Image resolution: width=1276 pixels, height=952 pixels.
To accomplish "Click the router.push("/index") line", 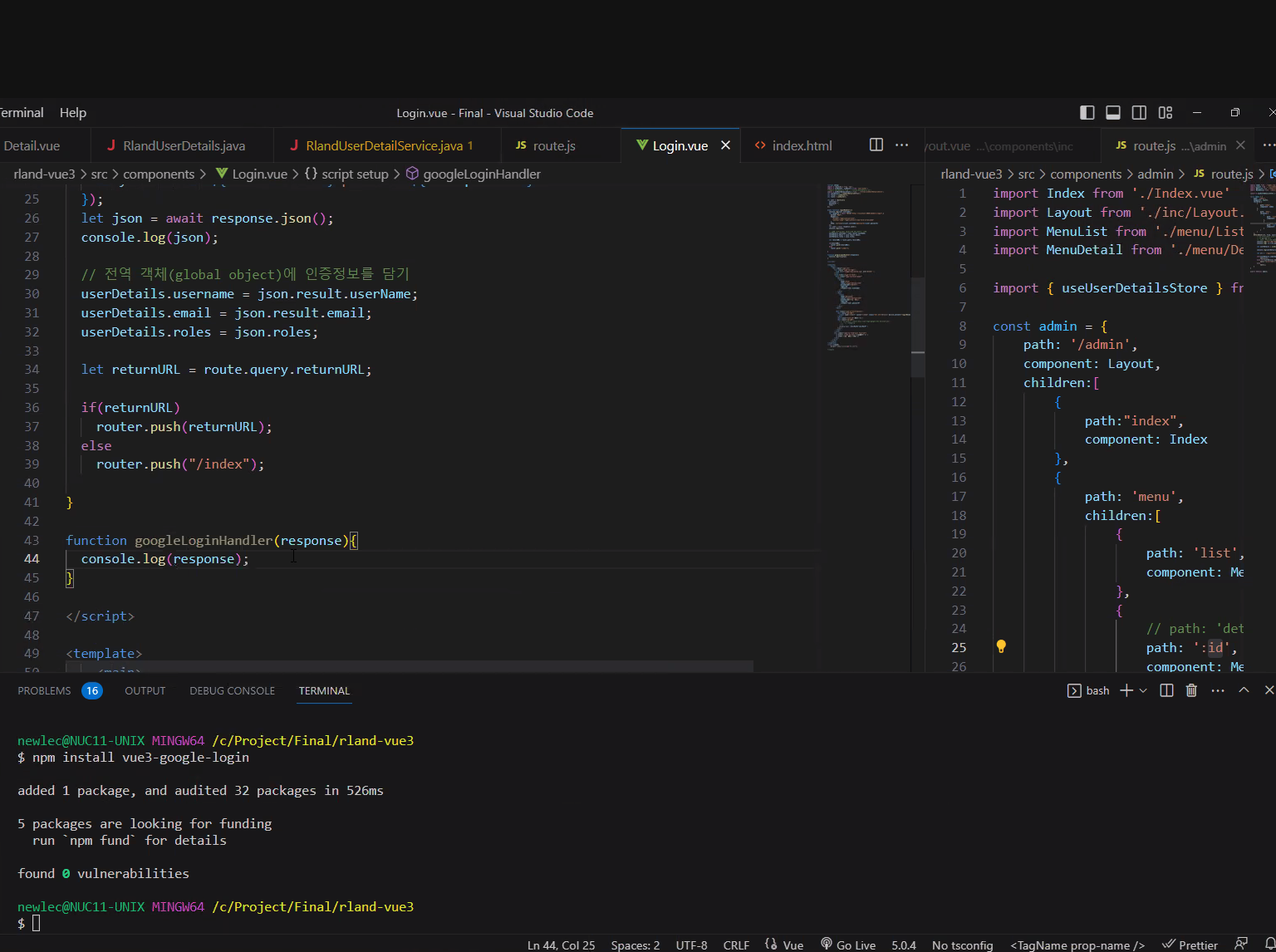I will click(x=180, y=464).
